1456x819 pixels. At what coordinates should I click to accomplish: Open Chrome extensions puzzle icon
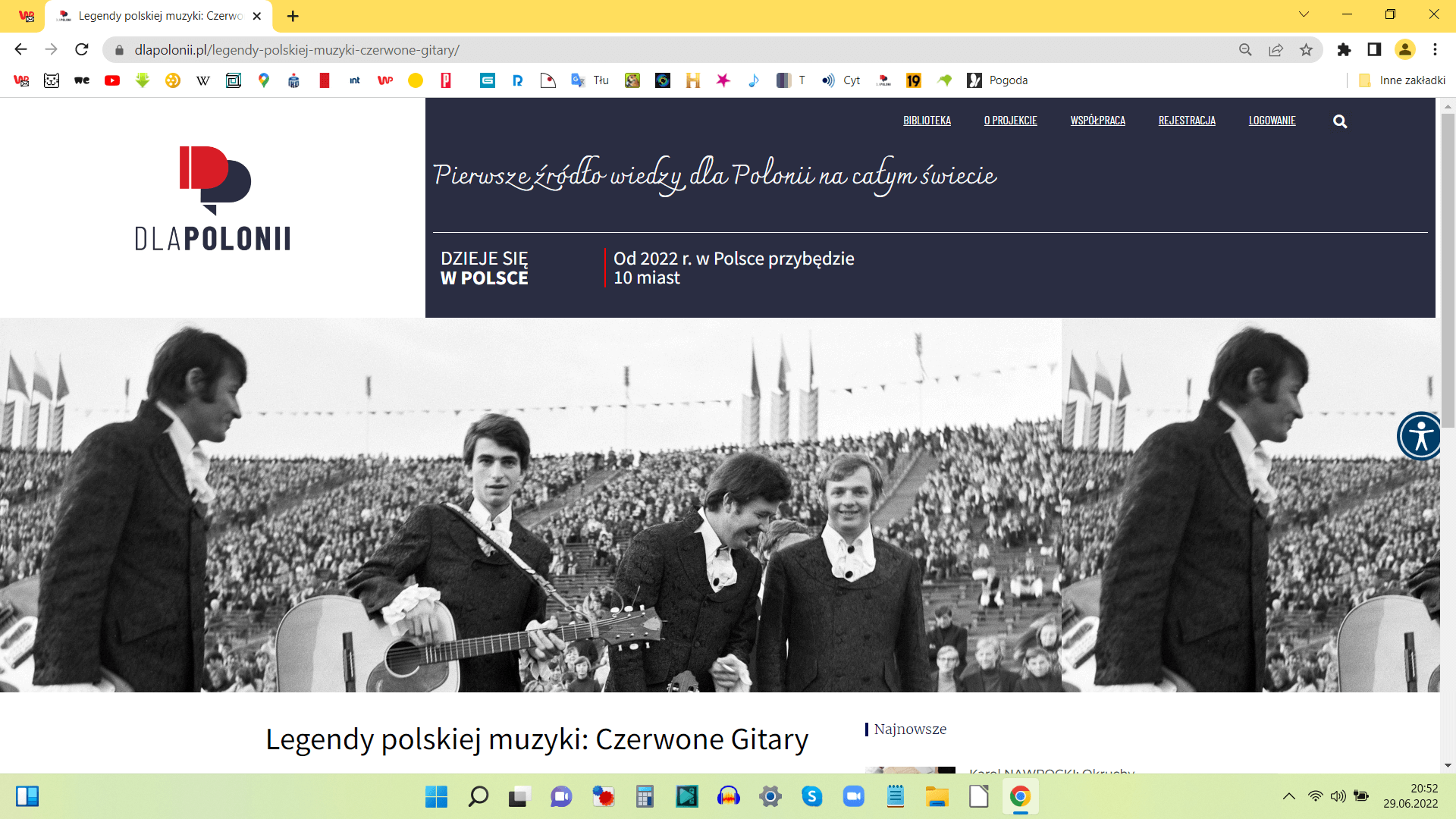point(1344,50)
